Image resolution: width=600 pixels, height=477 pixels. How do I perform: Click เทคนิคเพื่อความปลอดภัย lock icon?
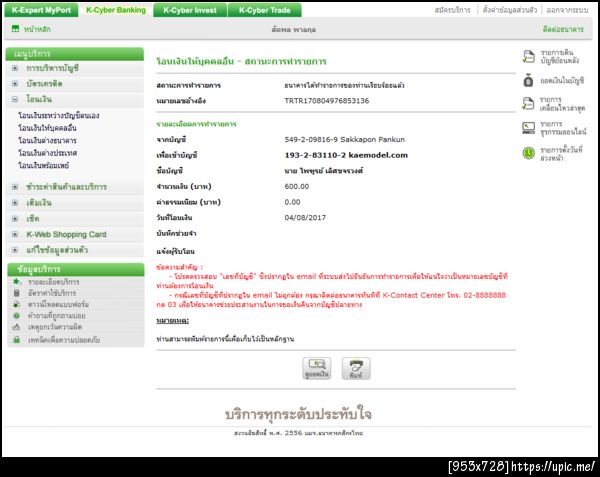tap(16, 340)
